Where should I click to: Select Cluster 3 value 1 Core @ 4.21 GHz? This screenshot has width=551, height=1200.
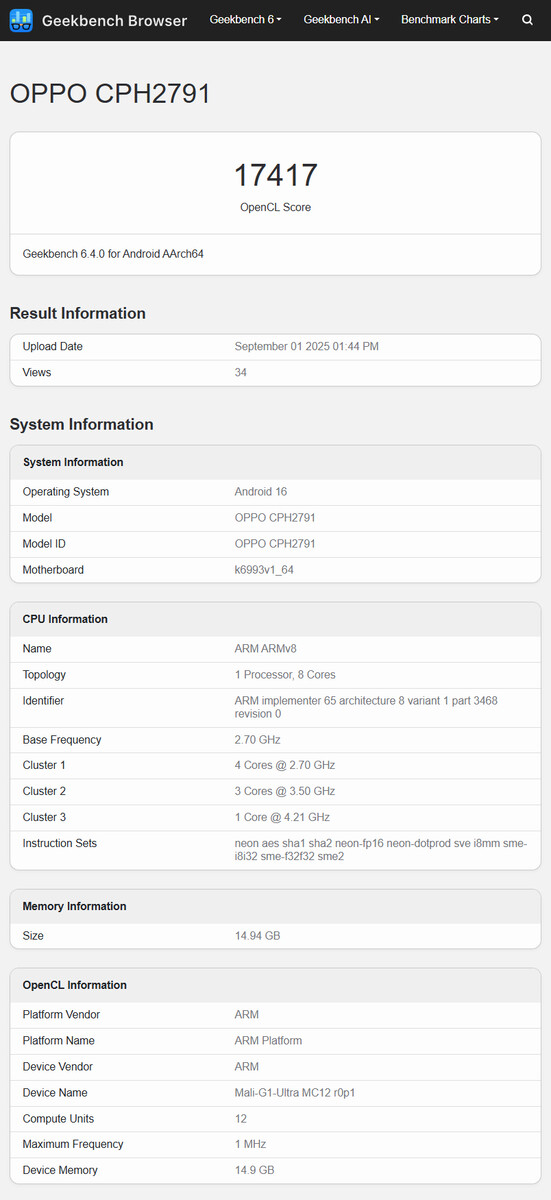pos(282,817)
